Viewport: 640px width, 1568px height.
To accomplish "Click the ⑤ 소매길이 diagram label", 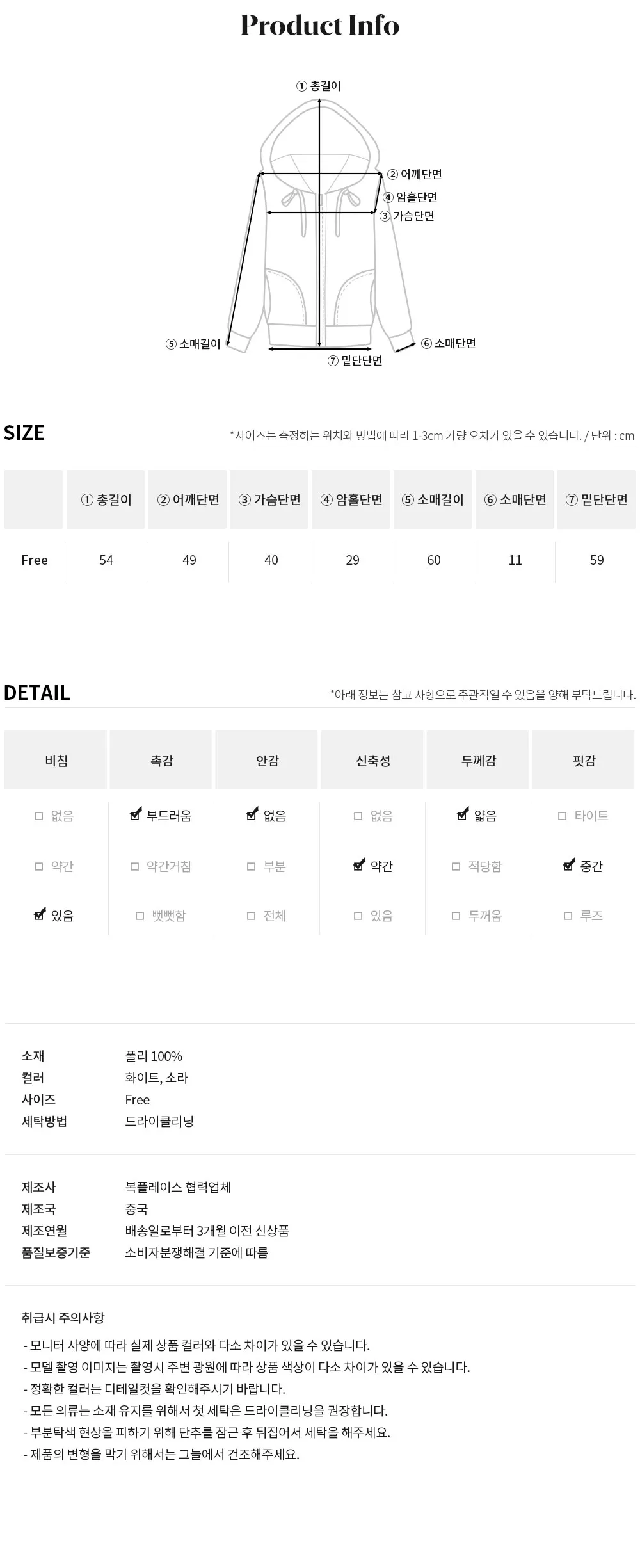I will (193, 344).
